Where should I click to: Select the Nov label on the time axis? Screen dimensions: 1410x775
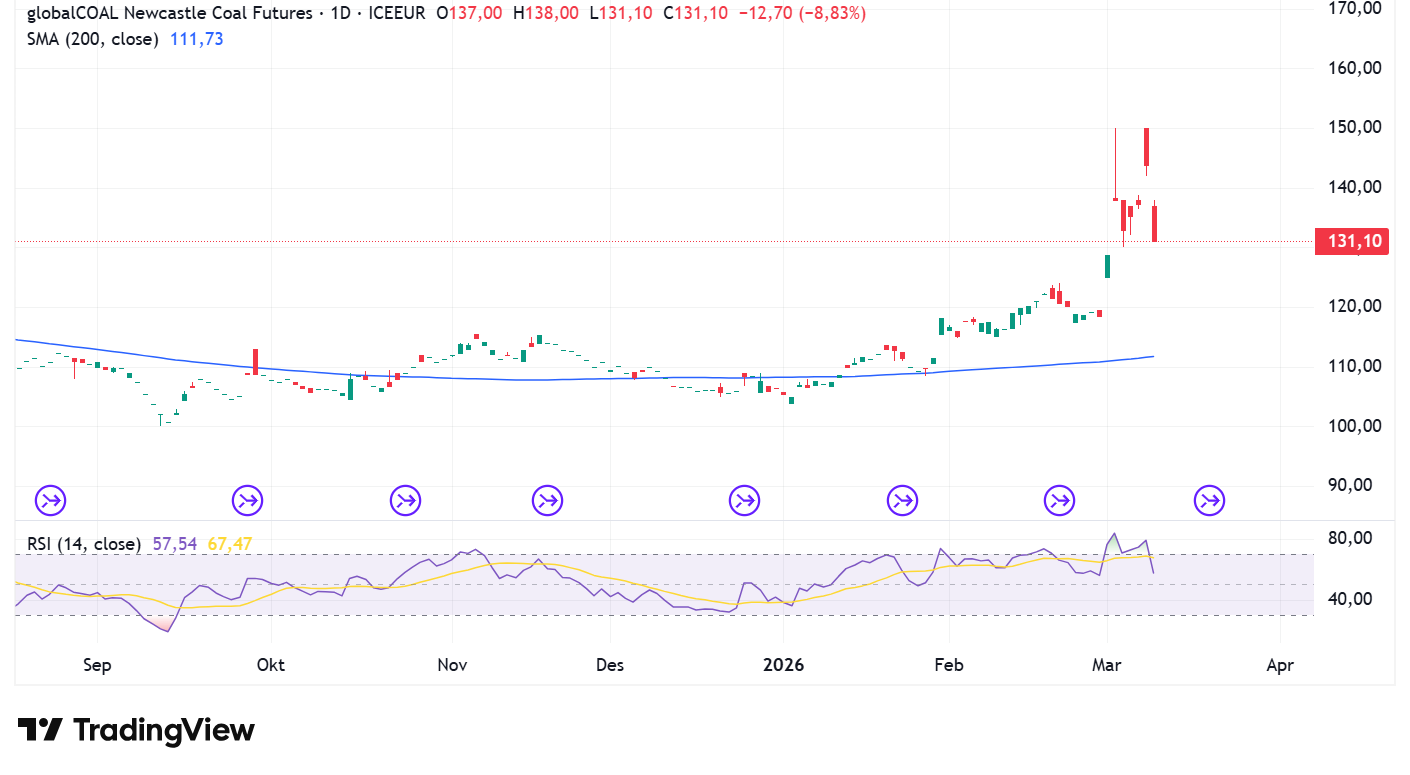(452, 665)
